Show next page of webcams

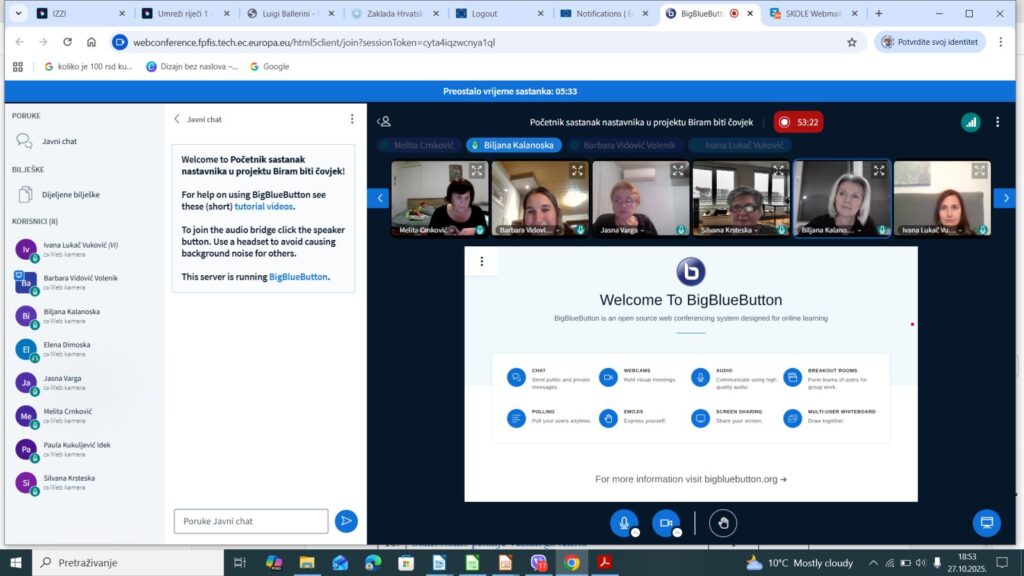(x=1005, y=198)
